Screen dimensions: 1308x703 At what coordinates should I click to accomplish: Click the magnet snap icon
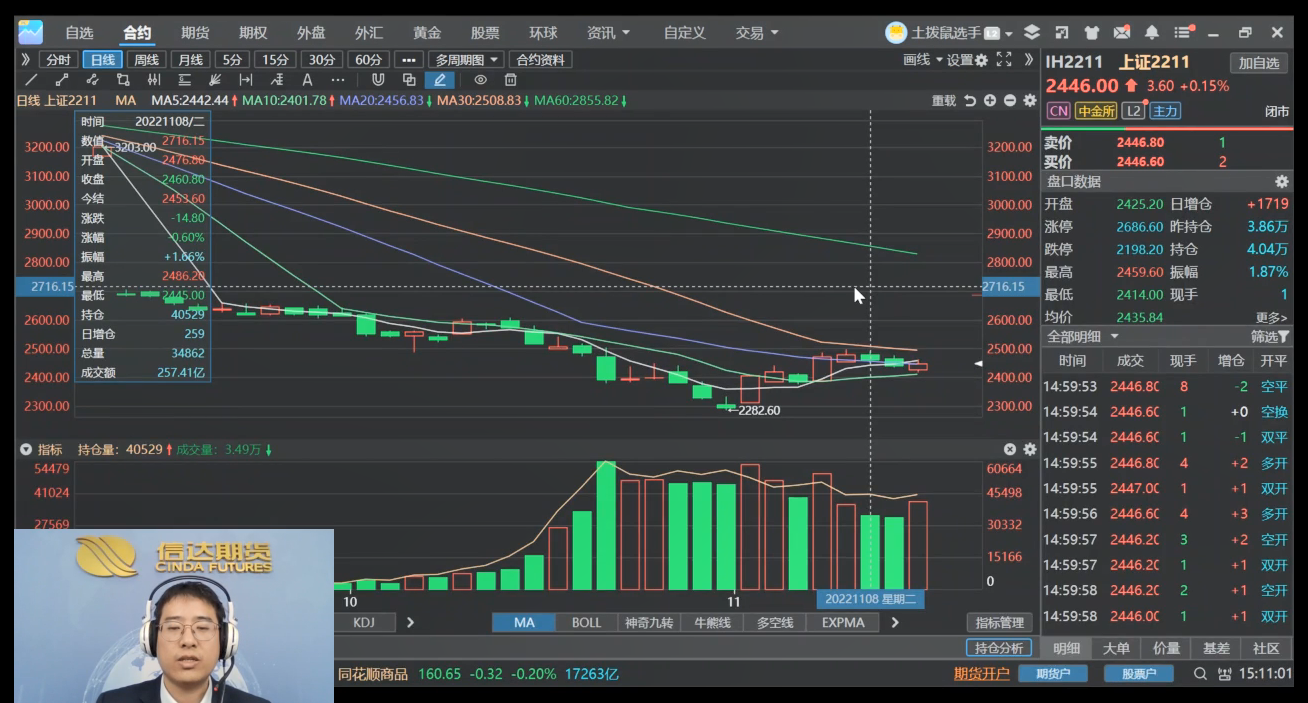coord(378,80)
